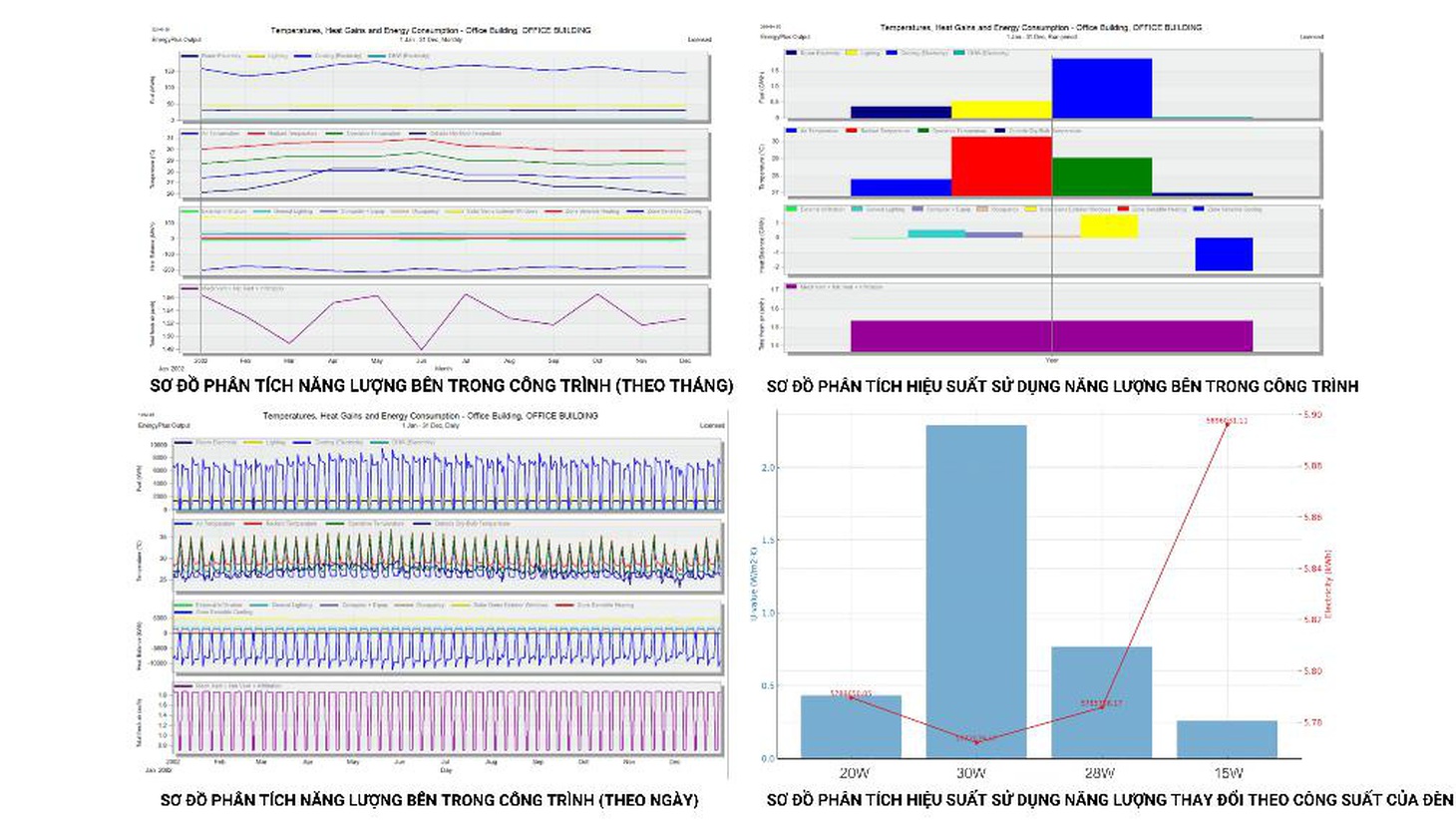
Task: Click the 30W label on the x-axis
Action: click(971, 773)
